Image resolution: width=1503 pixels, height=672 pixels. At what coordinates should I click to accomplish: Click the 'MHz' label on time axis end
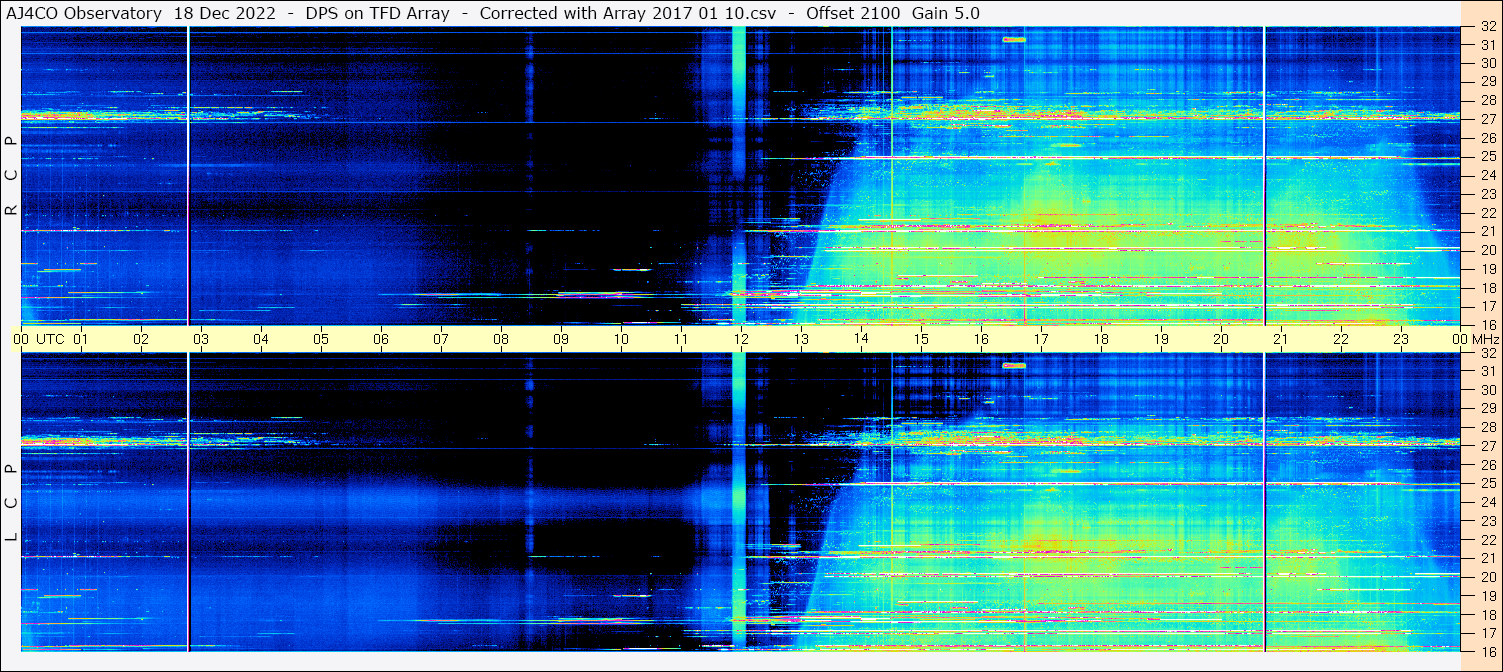click(x=1485, y=339)
